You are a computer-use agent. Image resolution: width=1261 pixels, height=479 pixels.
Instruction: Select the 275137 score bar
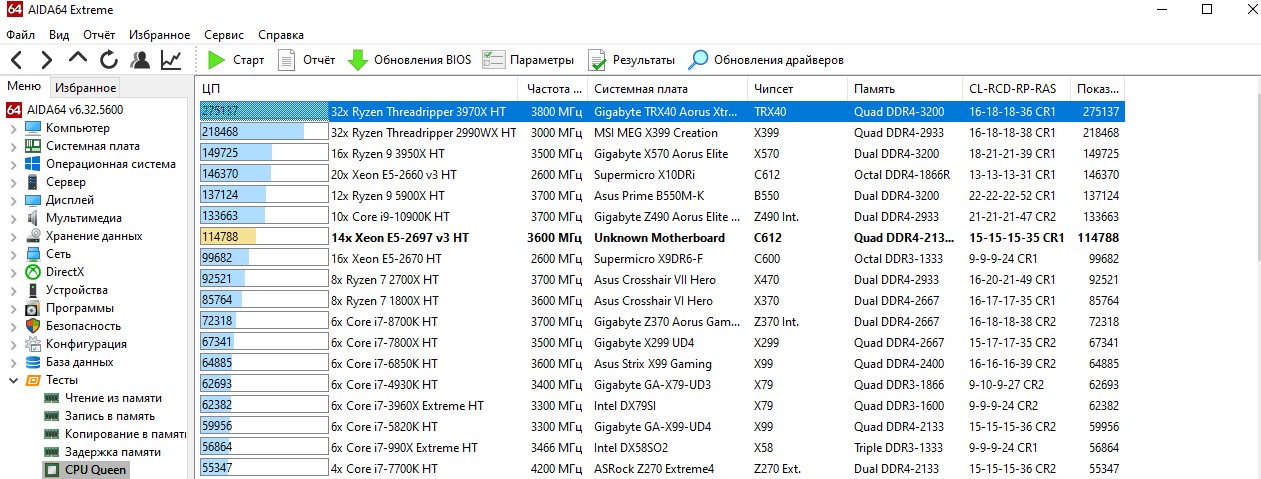coord(264,111)
